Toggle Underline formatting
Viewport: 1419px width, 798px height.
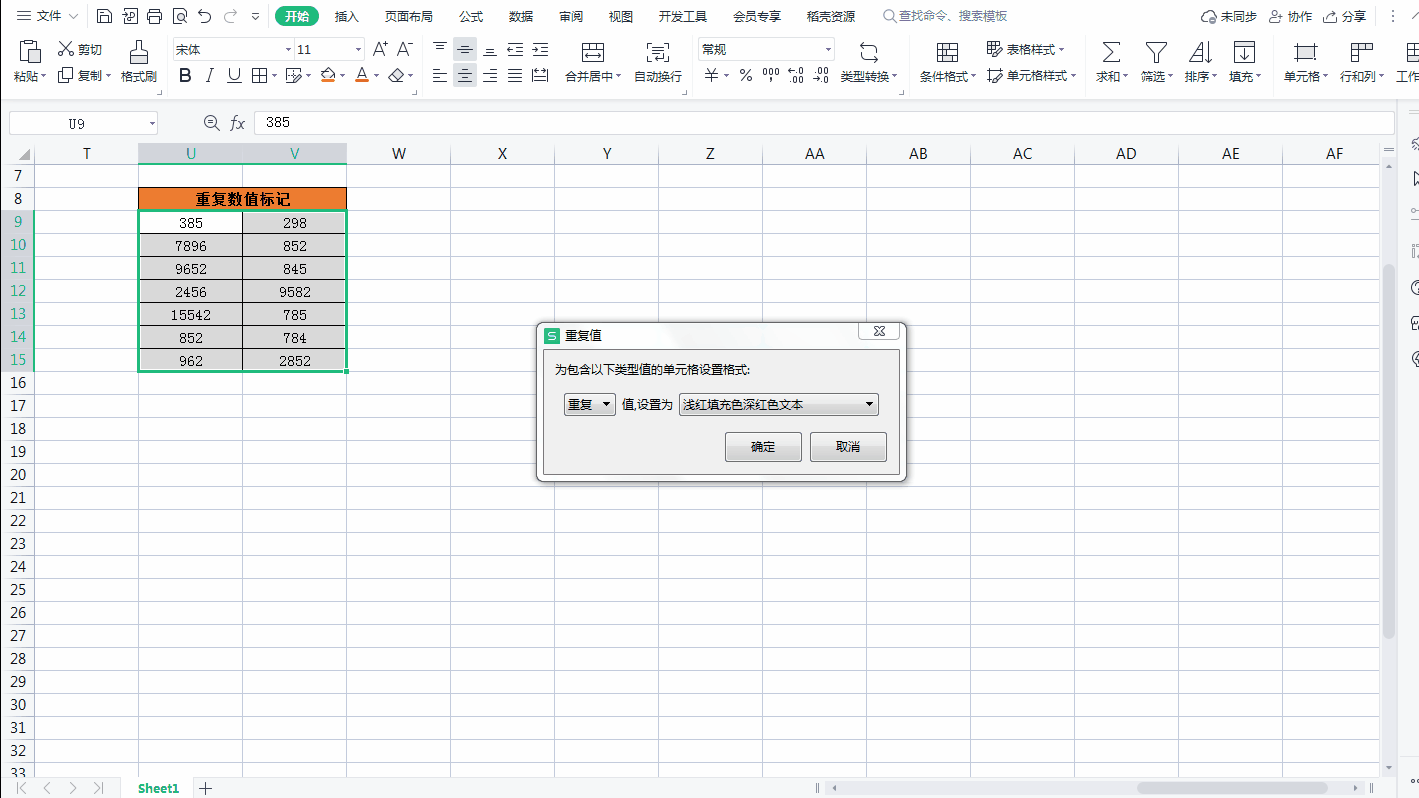234,75
